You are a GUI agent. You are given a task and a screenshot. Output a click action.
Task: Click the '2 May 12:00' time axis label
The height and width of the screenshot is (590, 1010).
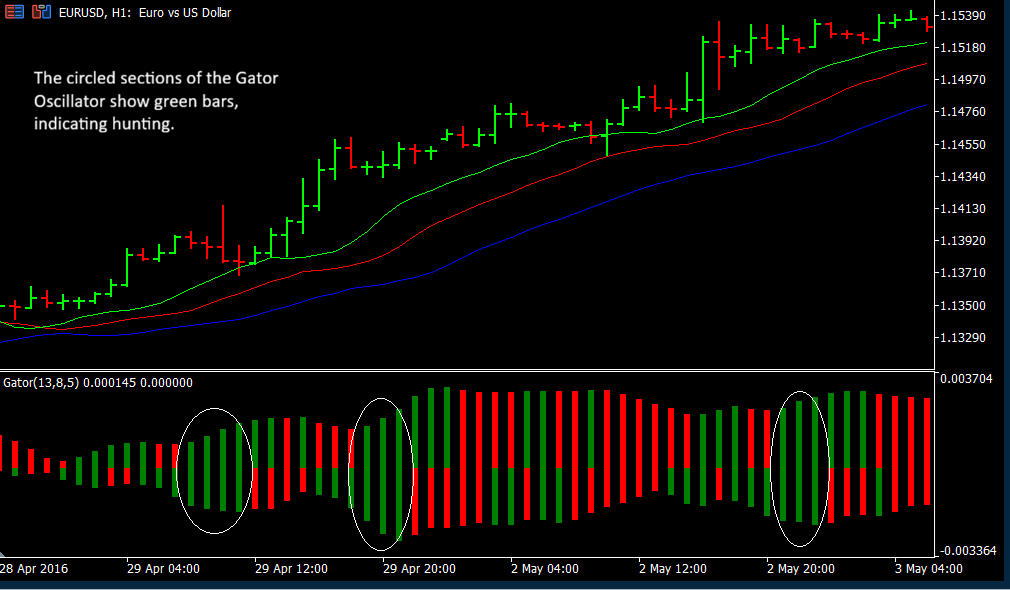tap(673, 569)
